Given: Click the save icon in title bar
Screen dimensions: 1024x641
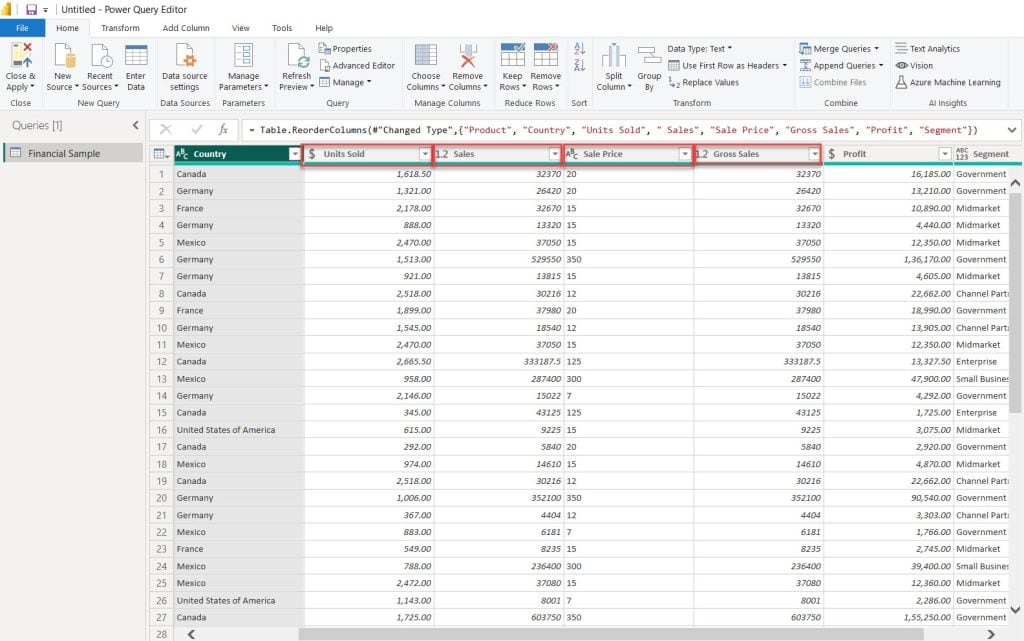Looking at the screenshot, I should pos(31,10).
